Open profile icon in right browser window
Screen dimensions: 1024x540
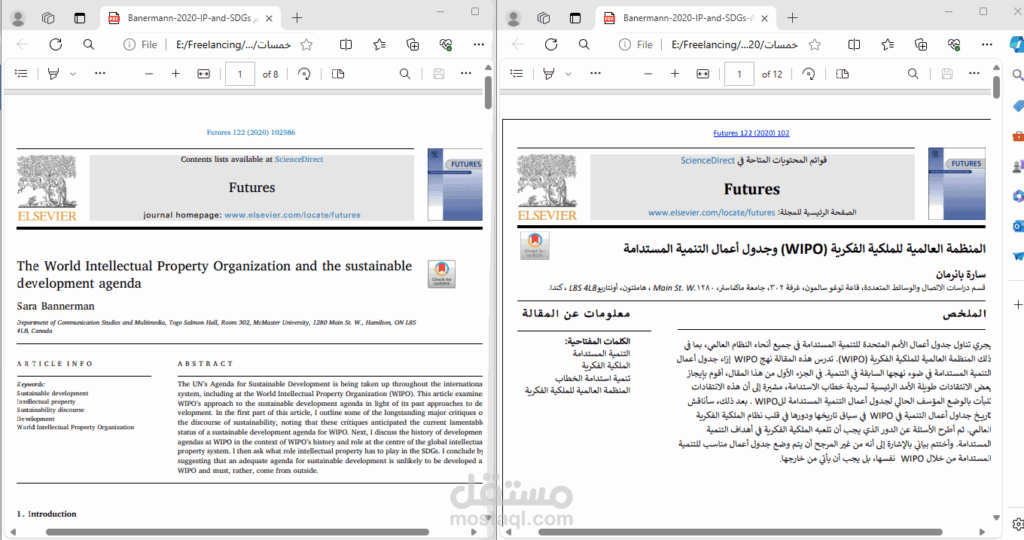514,18
